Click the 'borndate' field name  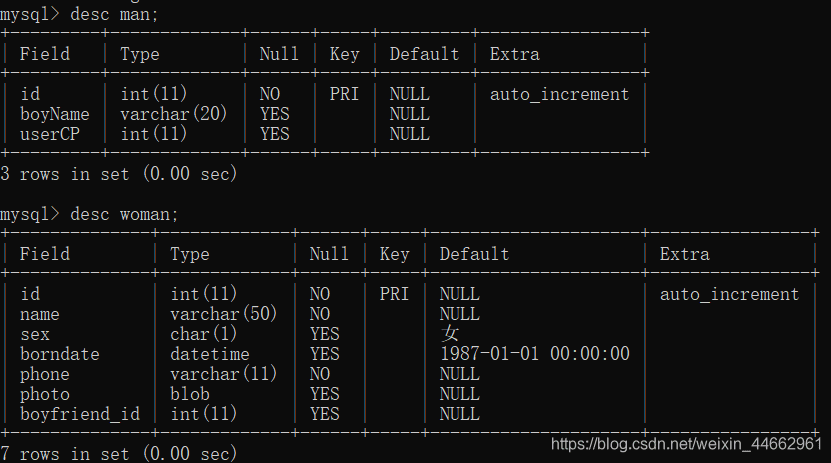coord(59,354)
